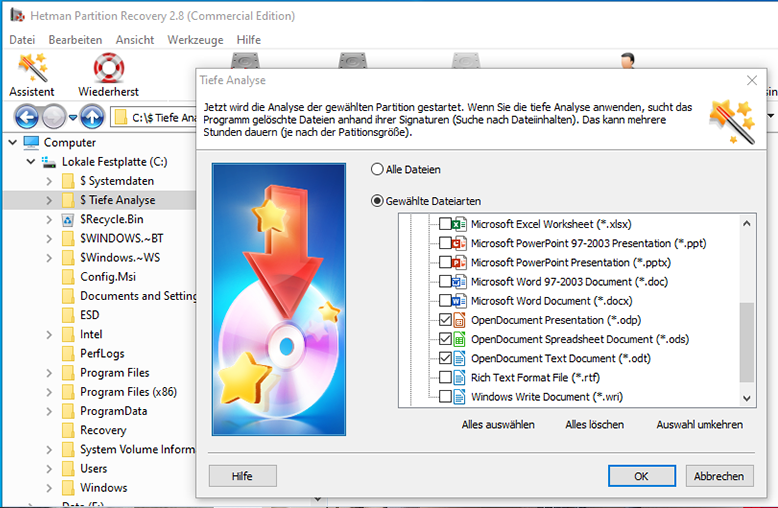778x508 pixels.
Task: Expand the $ Tiefe Analyse folder
Action: click(49, 200)
